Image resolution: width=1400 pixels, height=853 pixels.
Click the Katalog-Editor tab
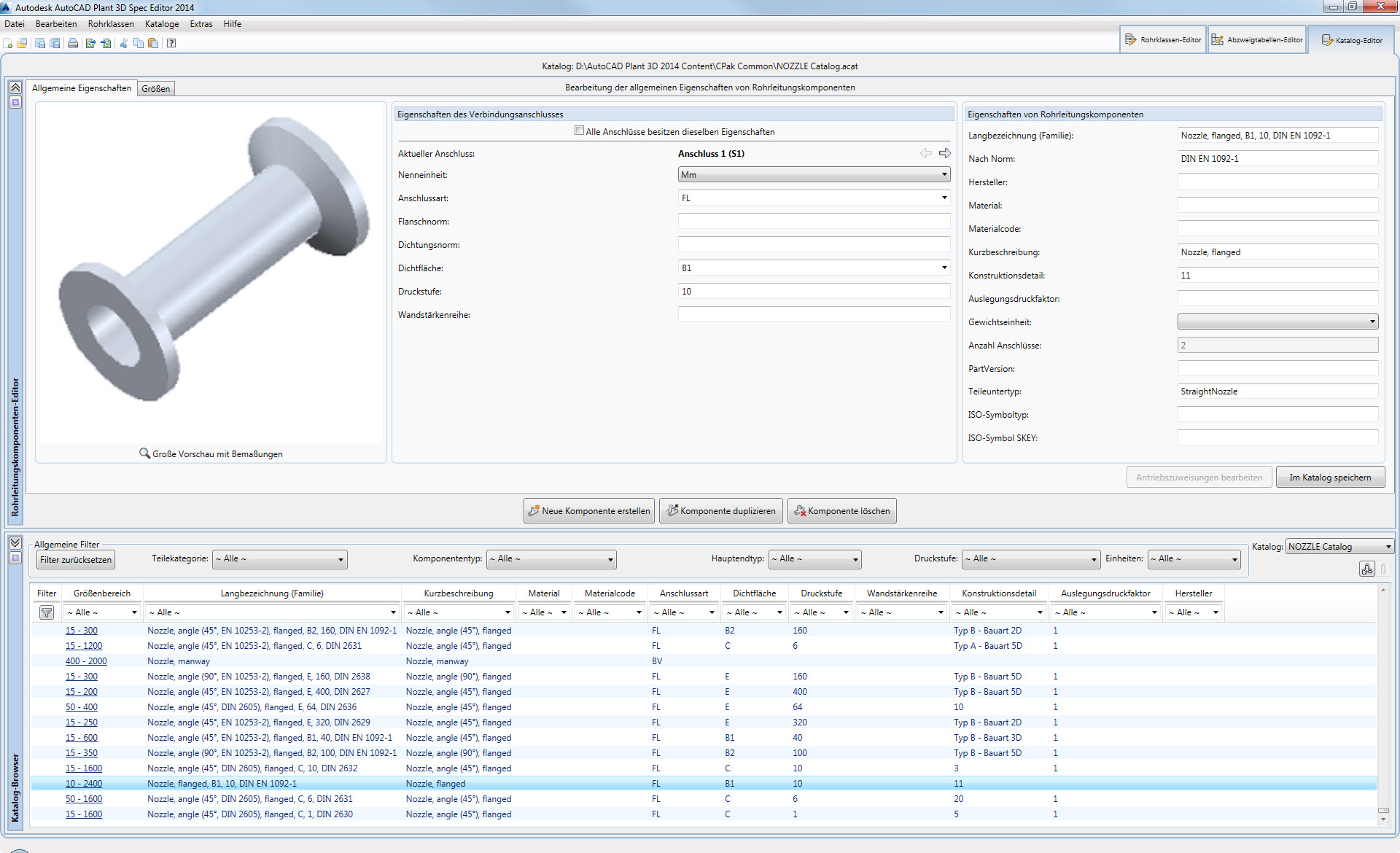pos(1352,40)
